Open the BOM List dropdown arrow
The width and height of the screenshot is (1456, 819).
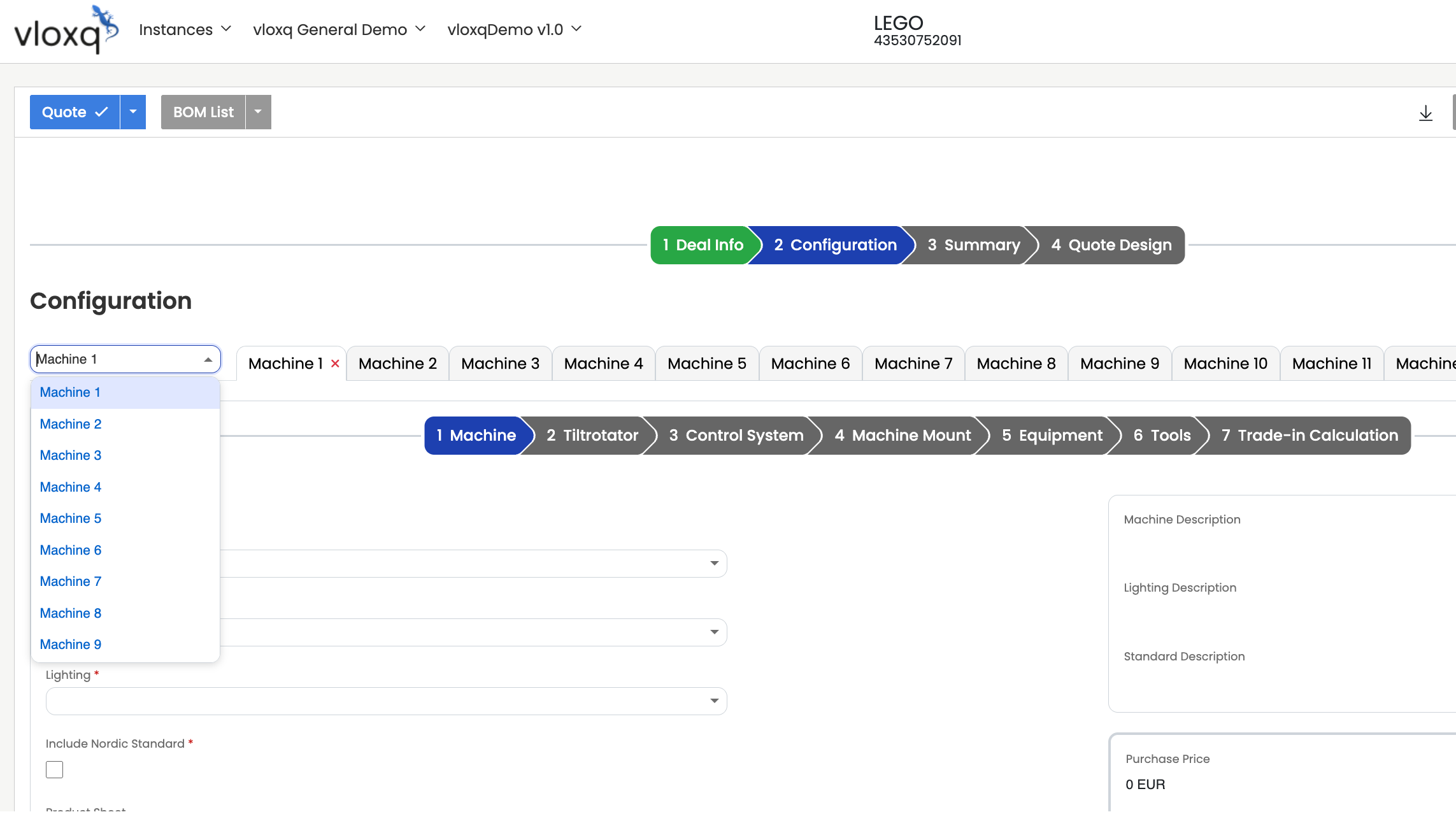click(x=258, y=112)
